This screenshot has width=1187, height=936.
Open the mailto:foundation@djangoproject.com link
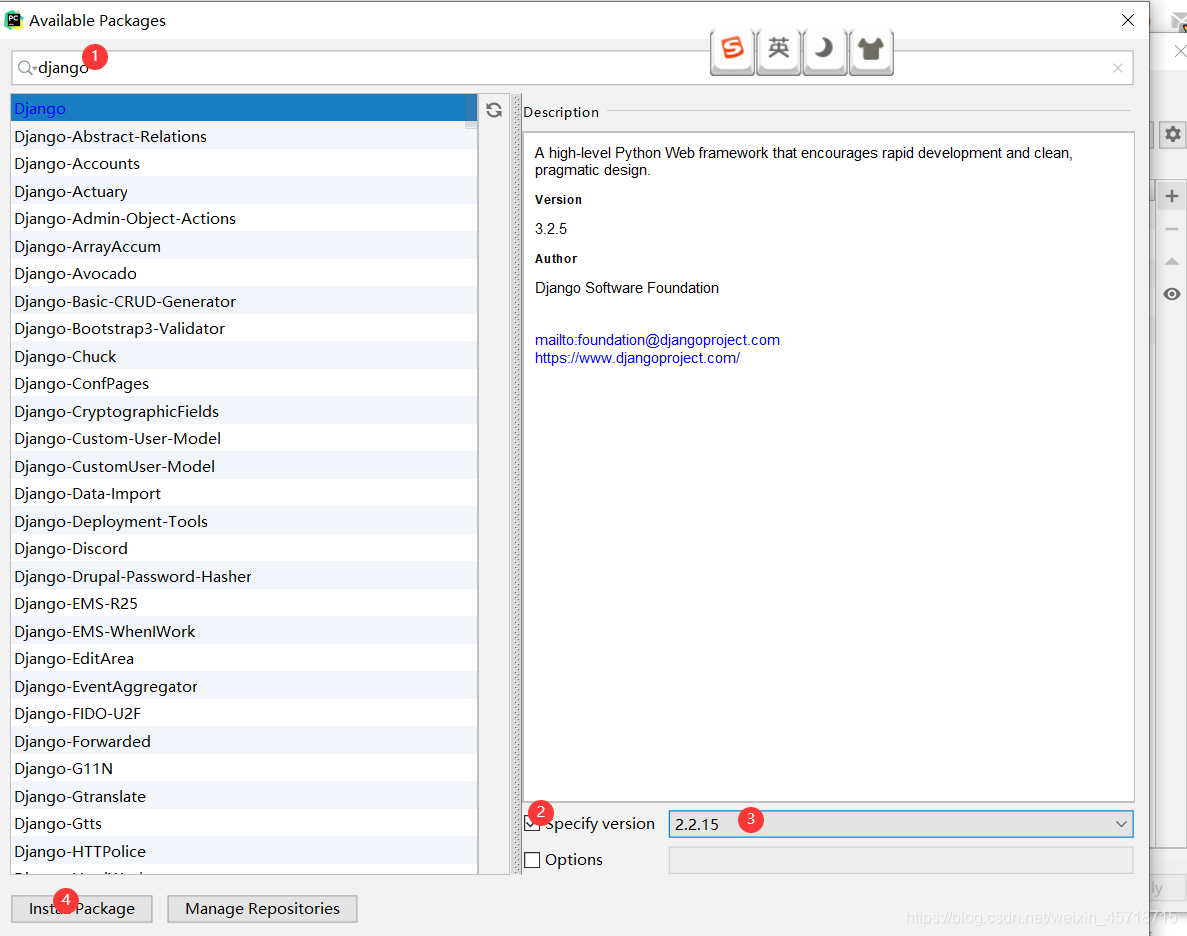657,340
